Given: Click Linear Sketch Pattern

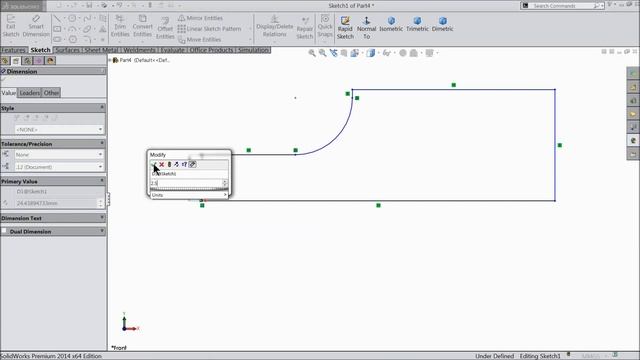Looking at the screenshot, I should coord(209,29).
